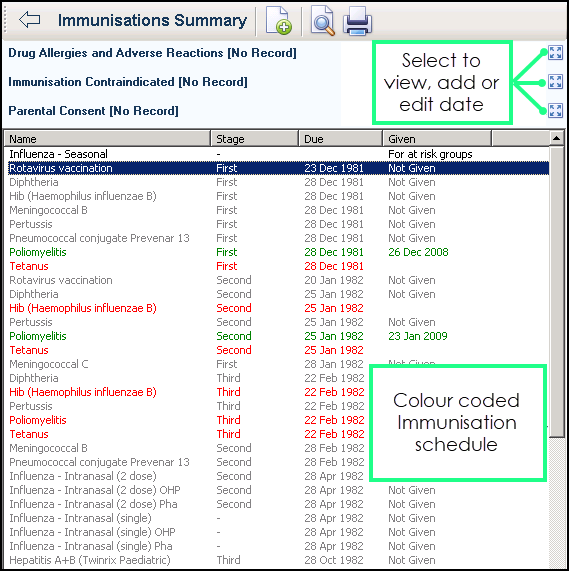Select the Meningococcal C First row
Screen dimensions: 569x571
(277, 364)
